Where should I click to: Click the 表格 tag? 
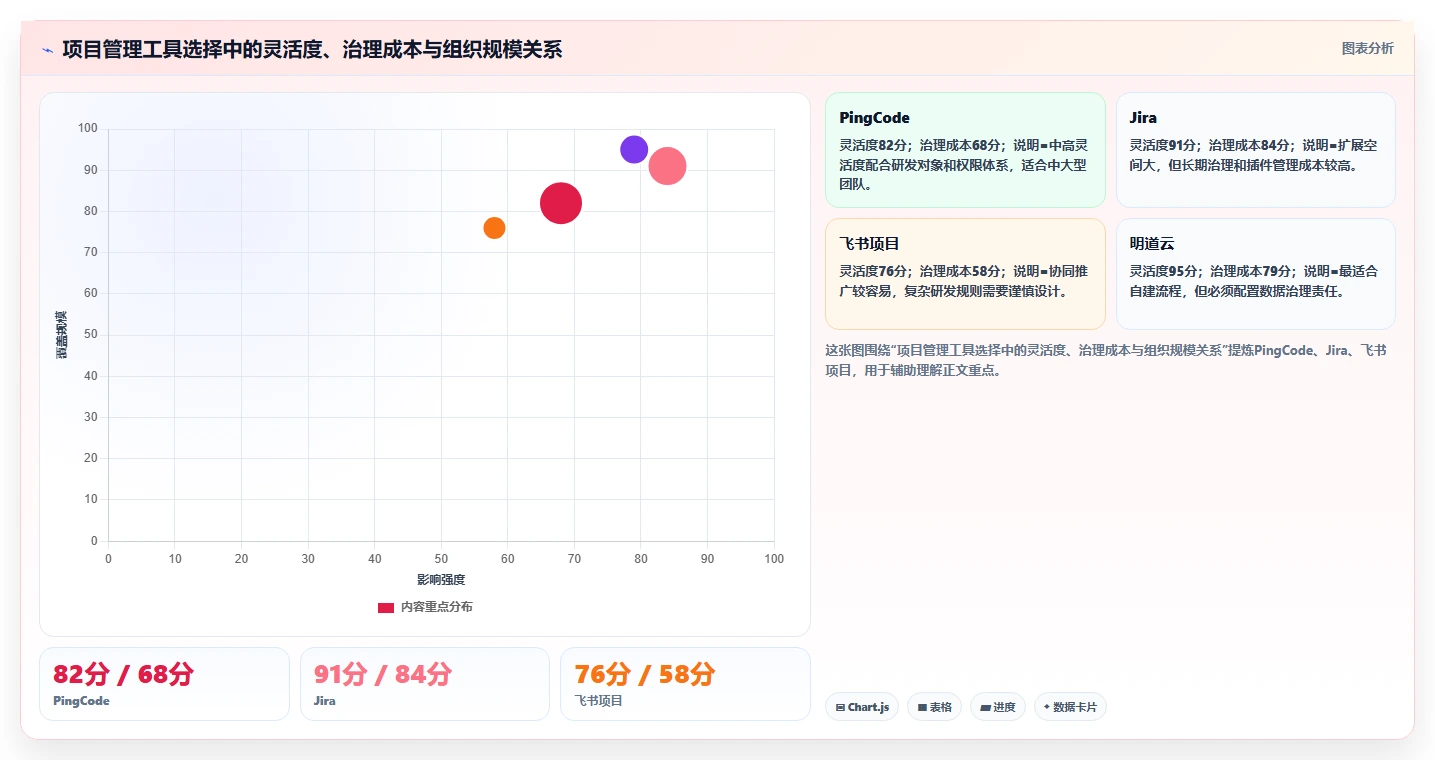click(x=934, y=707)
